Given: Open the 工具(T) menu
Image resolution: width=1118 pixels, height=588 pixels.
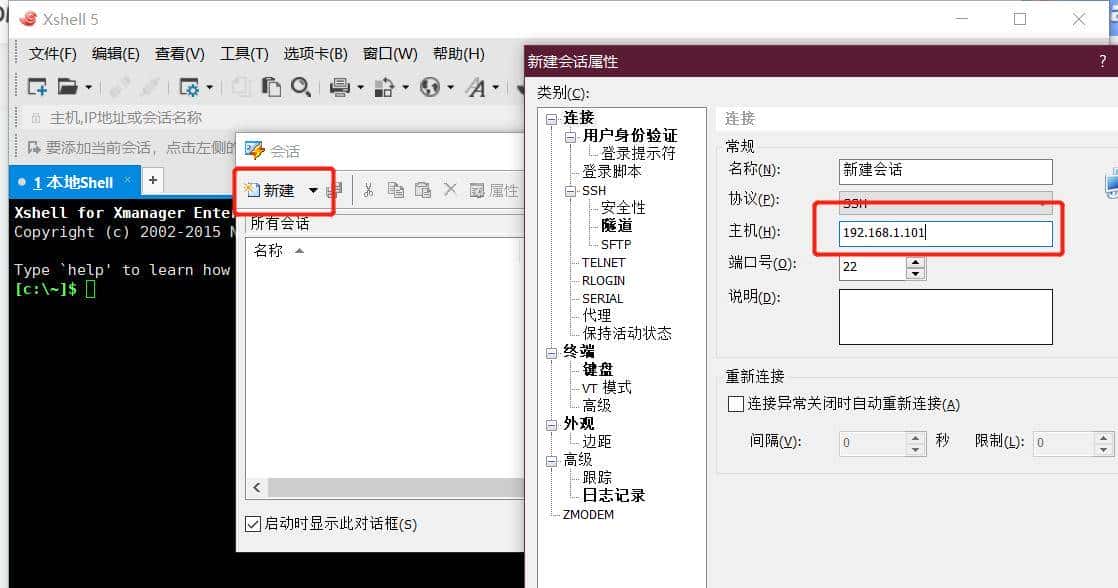Looking at the screenshot, I should [244, 54].
